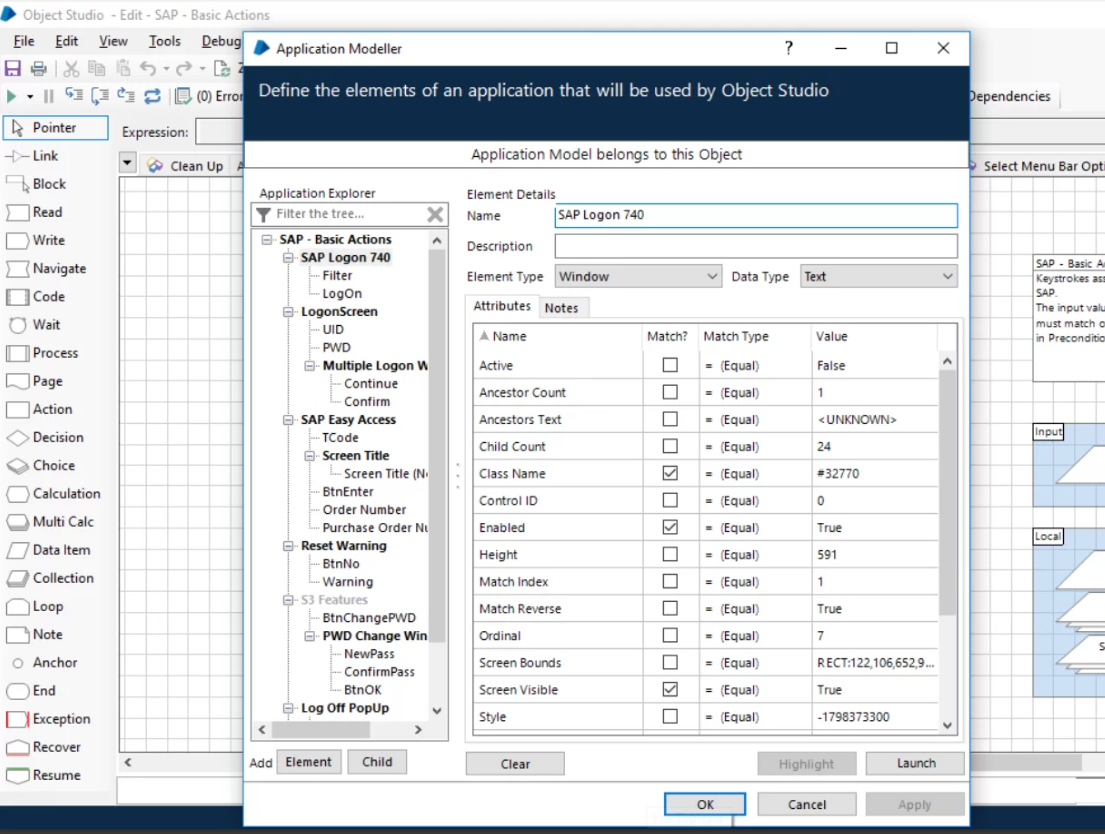Select the Block tool
The height and width of the screenshot is (834, 1105).
click(37, 184)
